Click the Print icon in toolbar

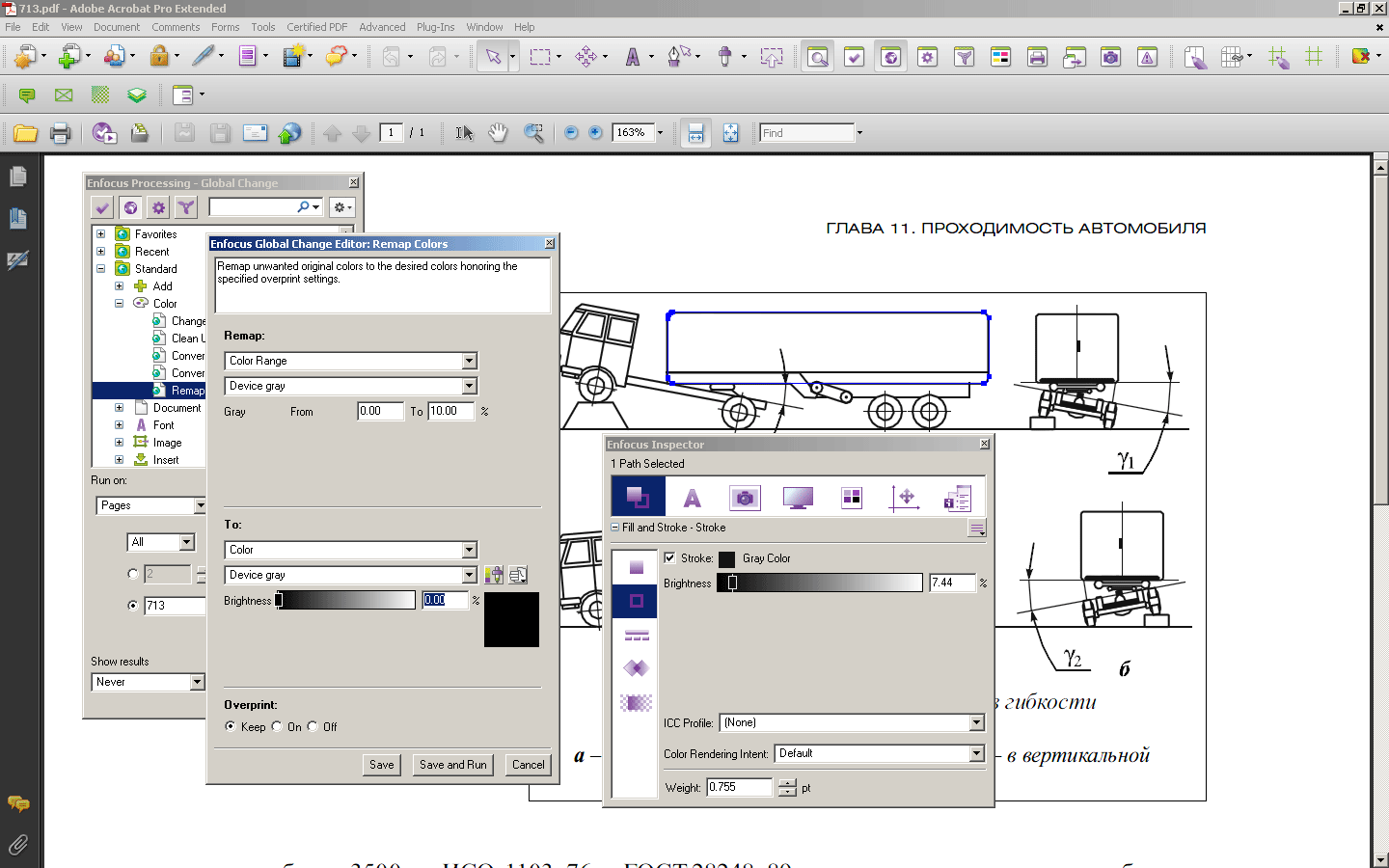coord(61,133)
